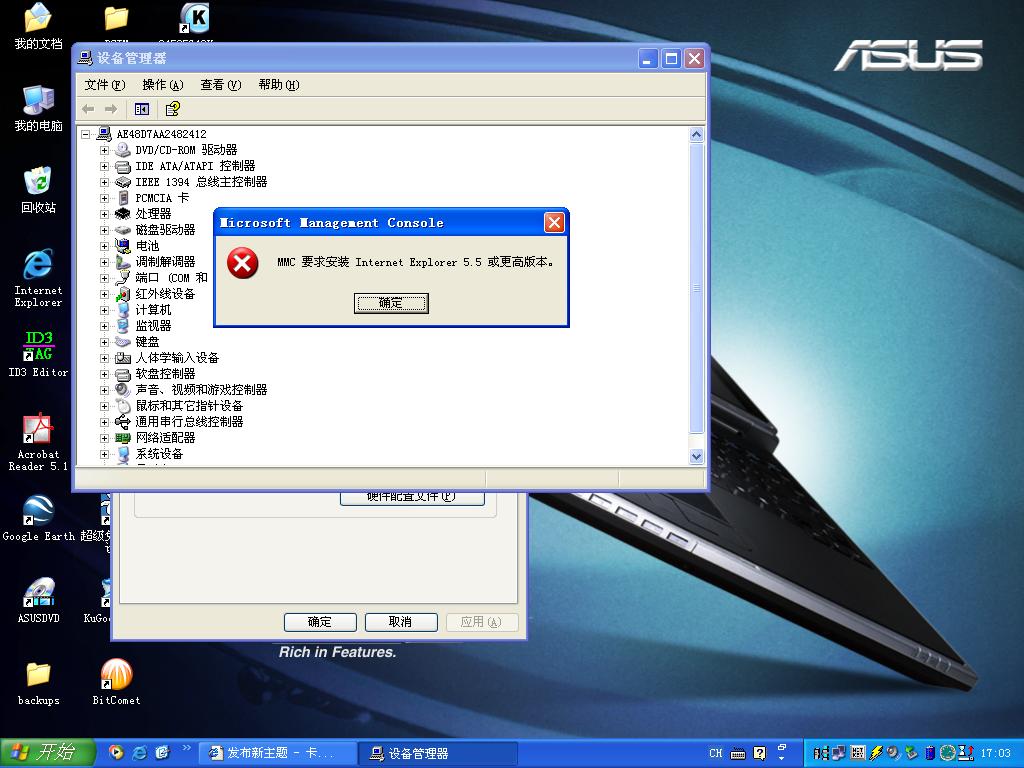The image size is (1024, 768).
Task: Expand 系统设备 node
Action: [104, 454]
